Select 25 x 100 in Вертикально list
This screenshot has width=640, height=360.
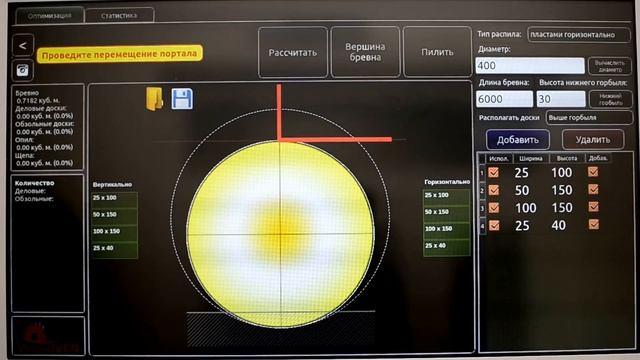[x=114, y=200]
